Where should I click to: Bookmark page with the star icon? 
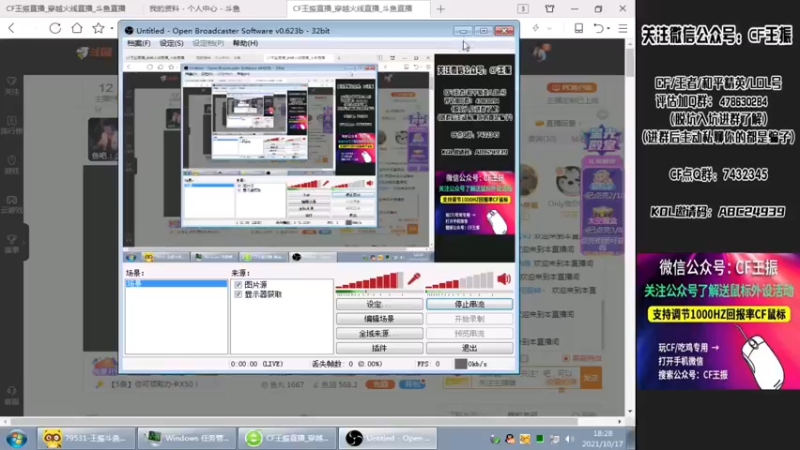pyautogui.click(x=98, y=28)
